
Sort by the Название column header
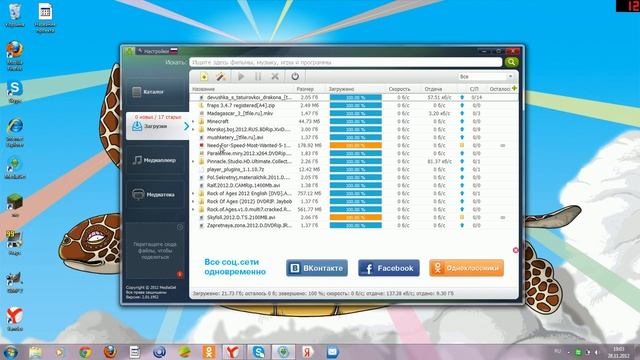click(x=203, y=89)
